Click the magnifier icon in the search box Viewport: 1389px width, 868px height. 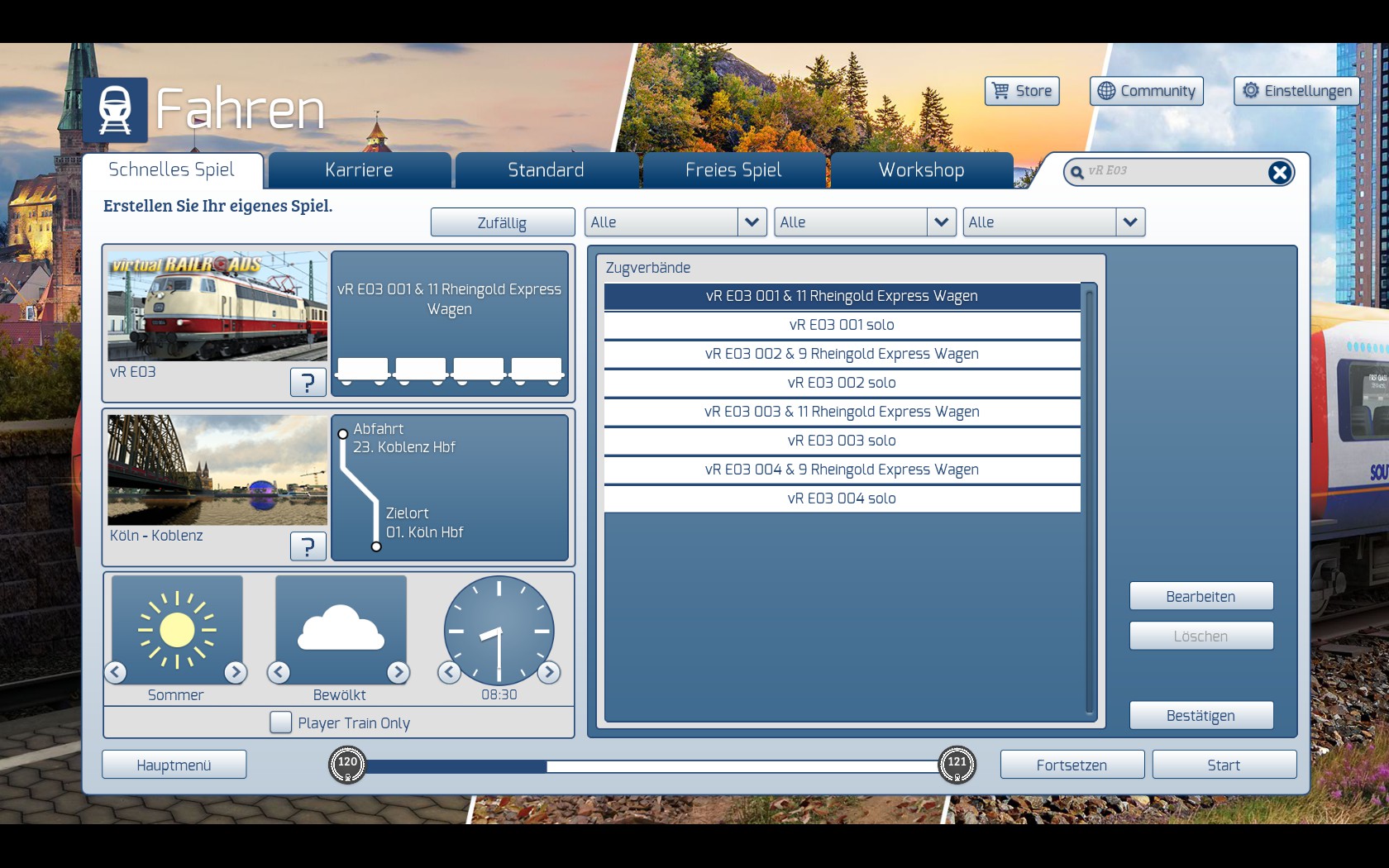[x=1076, y=172]
